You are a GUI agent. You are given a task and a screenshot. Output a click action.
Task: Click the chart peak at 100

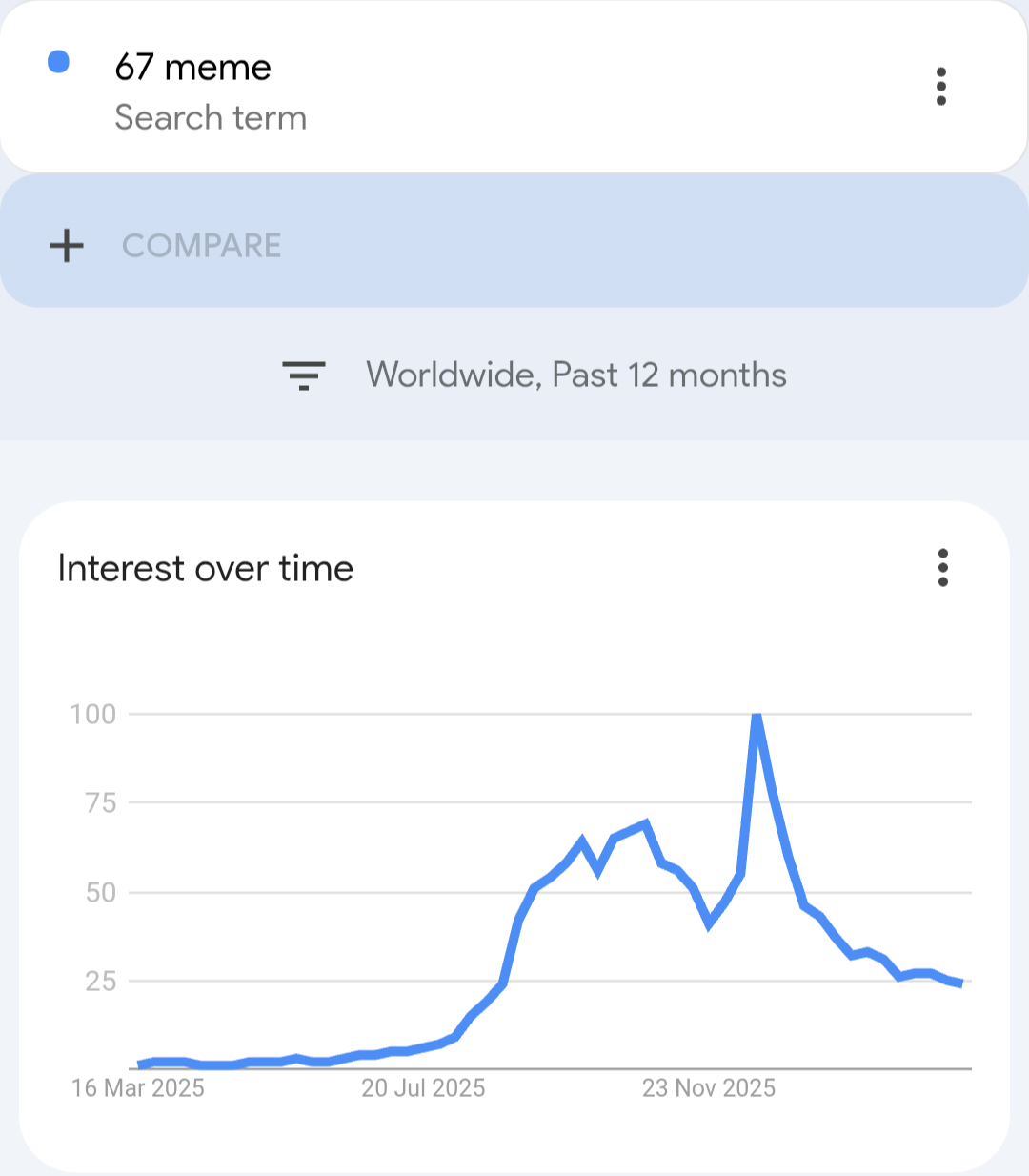click(757, 715)
